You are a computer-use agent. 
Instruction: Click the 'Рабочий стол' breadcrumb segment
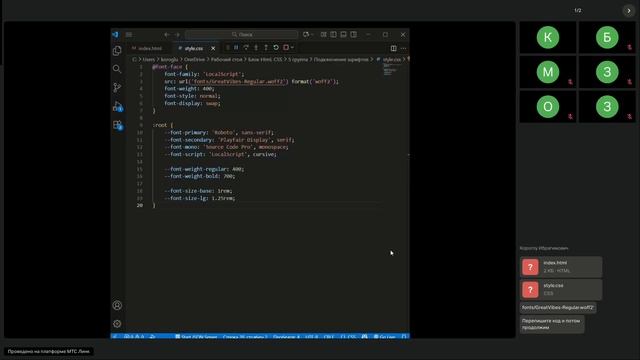pos(227,60)
